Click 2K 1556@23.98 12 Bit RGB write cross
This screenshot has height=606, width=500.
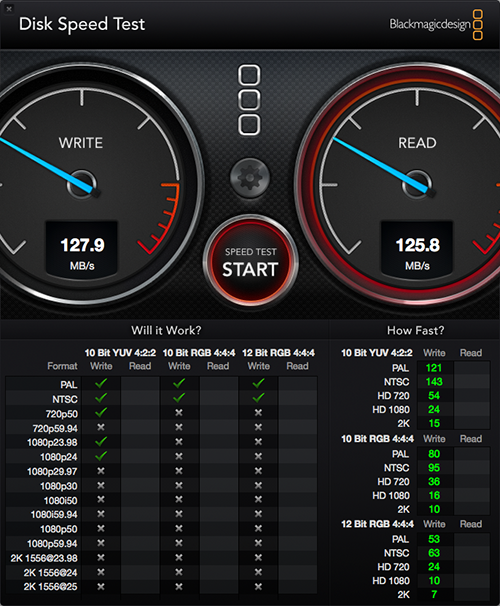pyautogui.click(x=258, y=557)
